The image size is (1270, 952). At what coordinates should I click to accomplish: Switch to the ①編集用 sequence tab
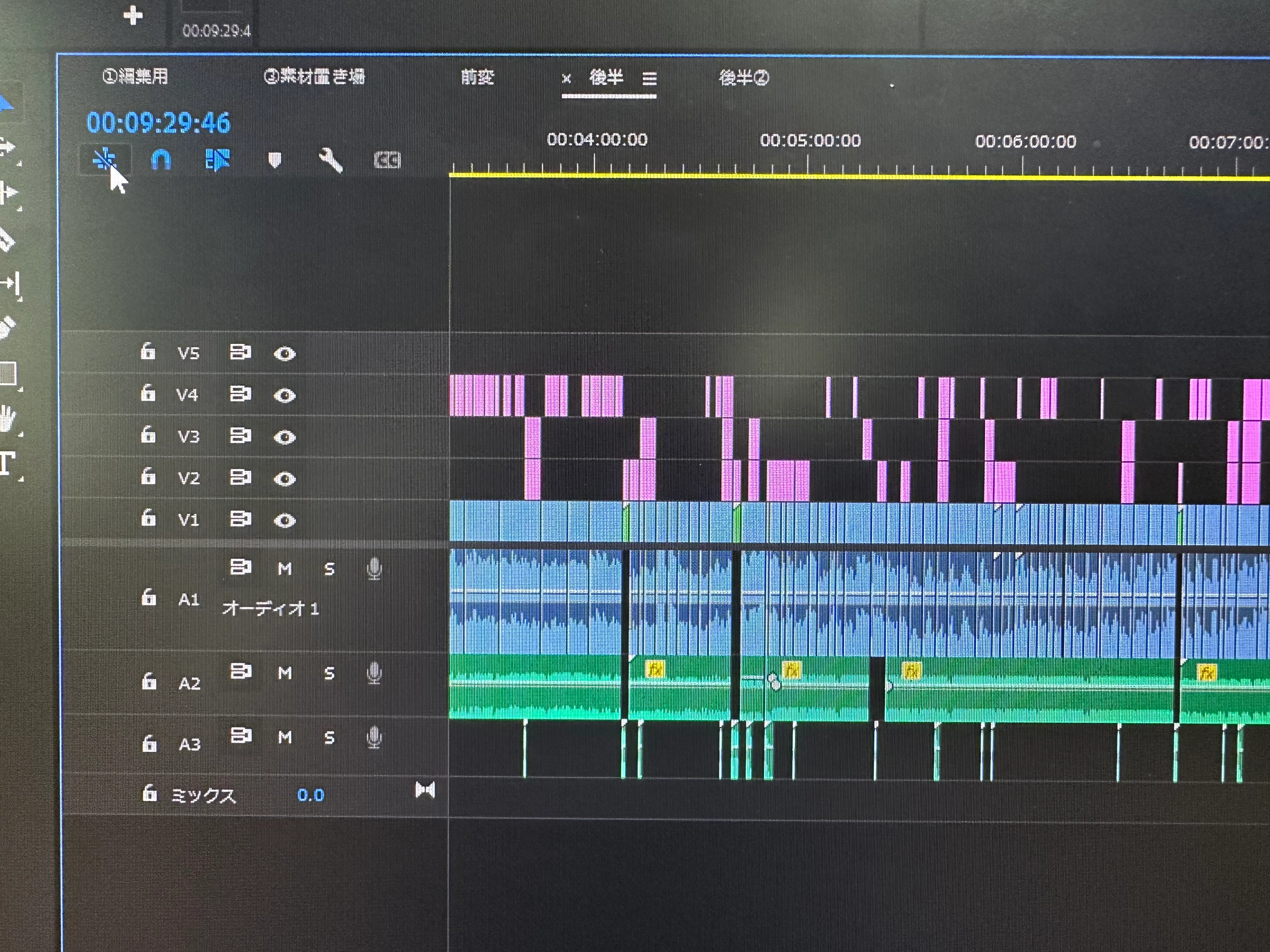point(135,76)
